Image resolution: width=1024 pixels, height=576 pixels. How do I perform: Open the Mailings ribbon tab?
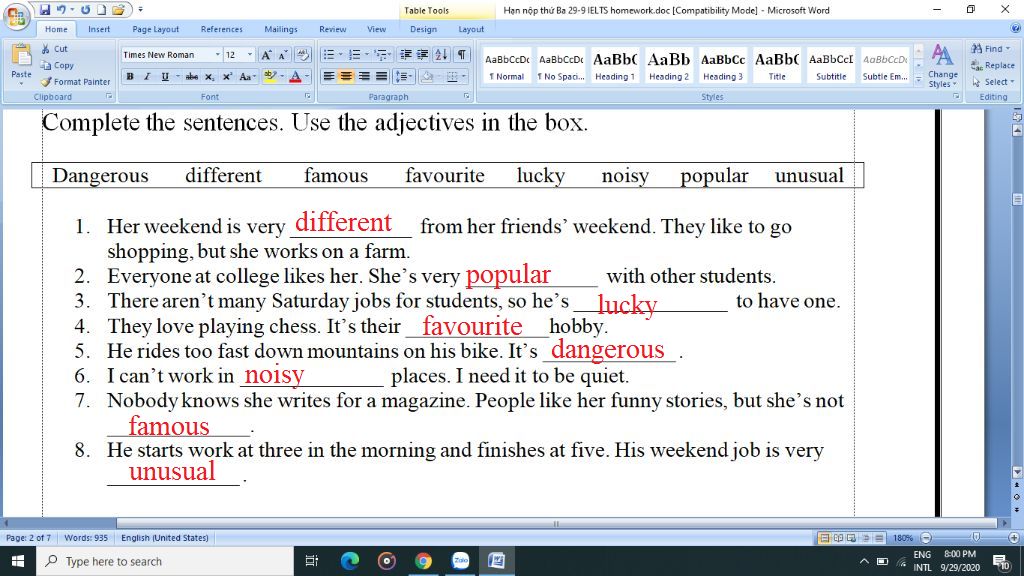click(281, 29)
